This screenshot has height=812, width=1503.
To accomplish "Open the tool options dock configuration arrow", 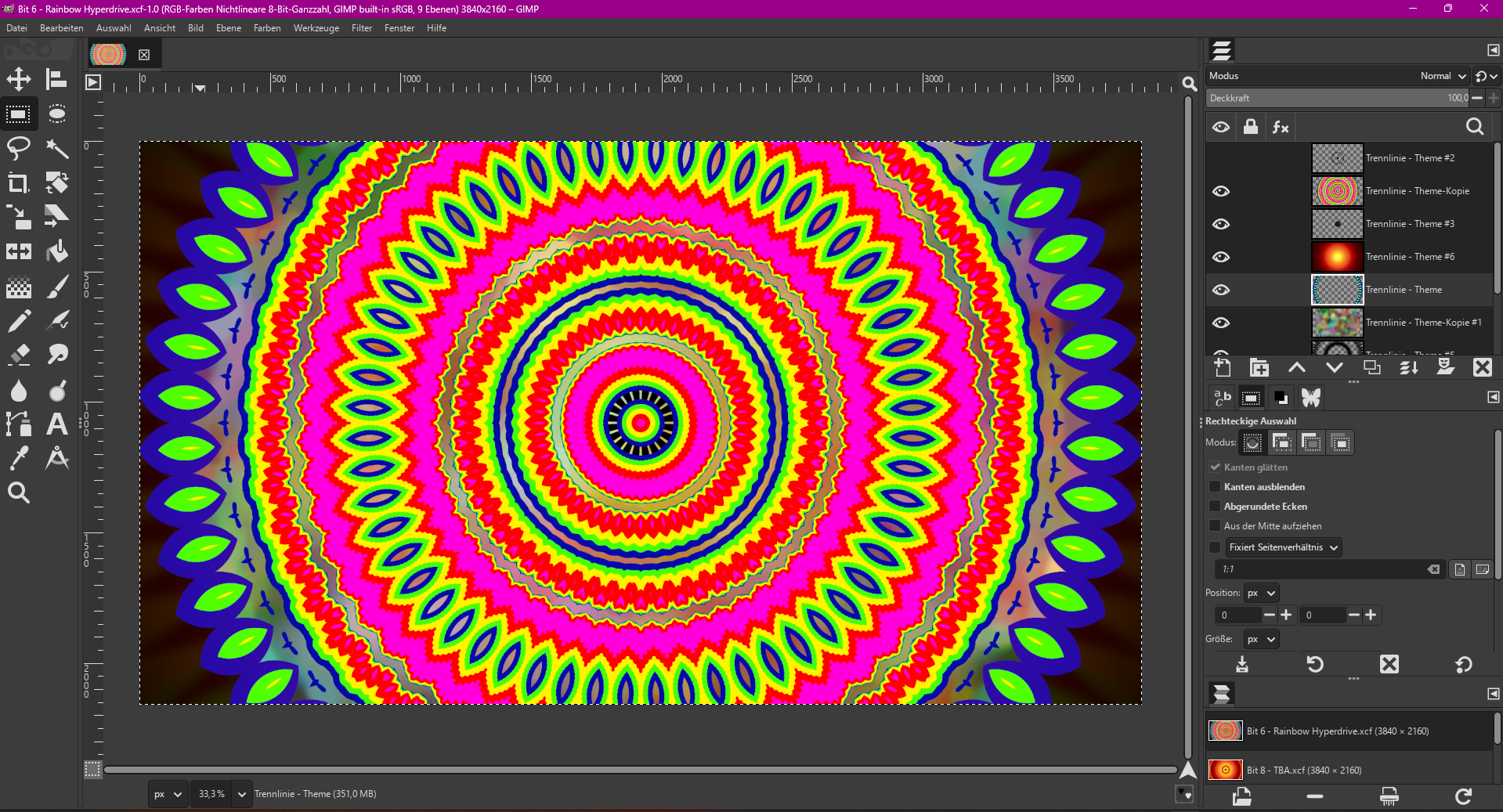I will click(x=1493, y=397).
